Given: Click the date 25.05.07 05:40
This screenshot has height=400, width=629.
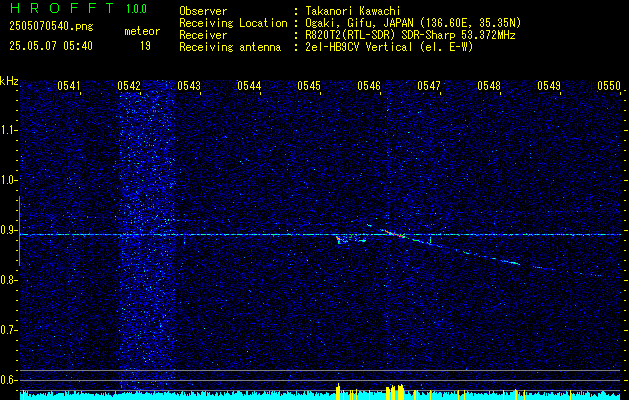Looking at the screenshot, I should (x=51, y=46).
